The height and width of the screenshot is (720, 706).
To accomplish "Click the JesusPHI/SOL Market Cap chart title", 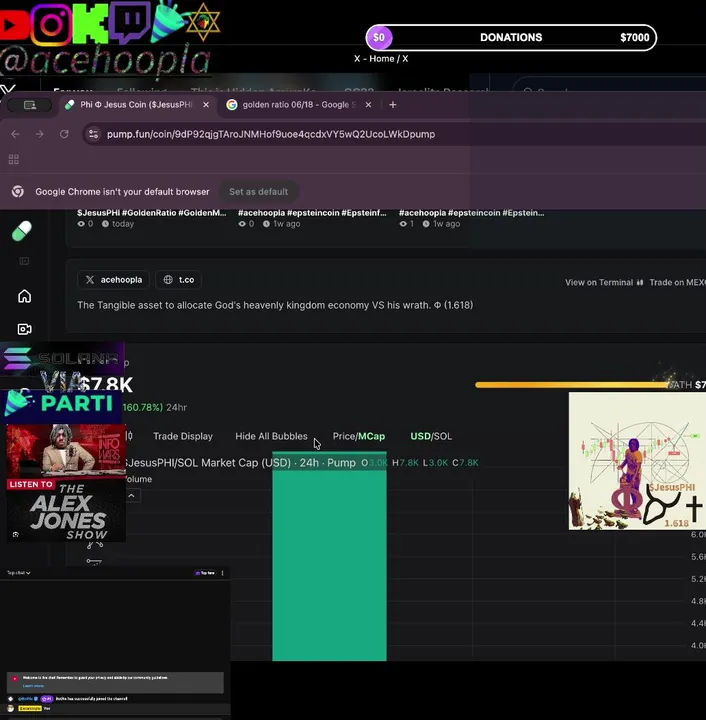I will pyautogui.click(x=240, y=463).
